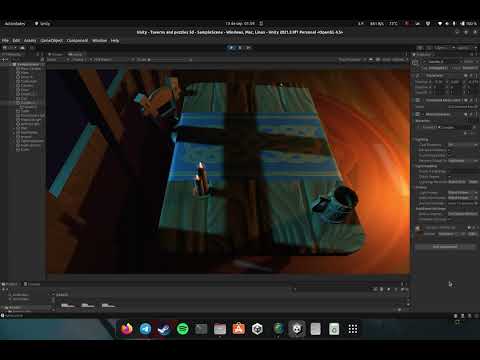Open the Reflection Probes dropdown
This screenshot has height=360, width=480.
(463, 198)
